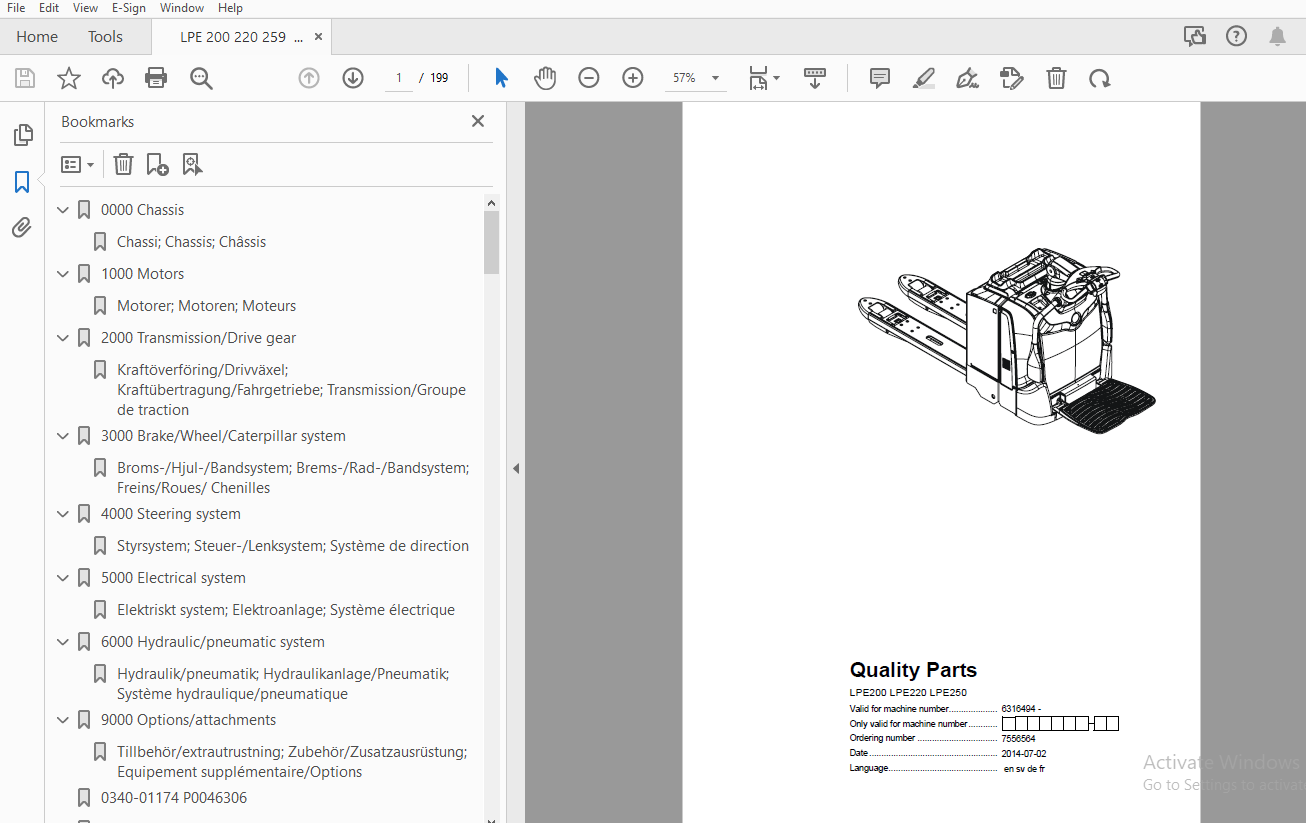
Task: Open Page Thumbnails side panel
Action: pos(22,135)
